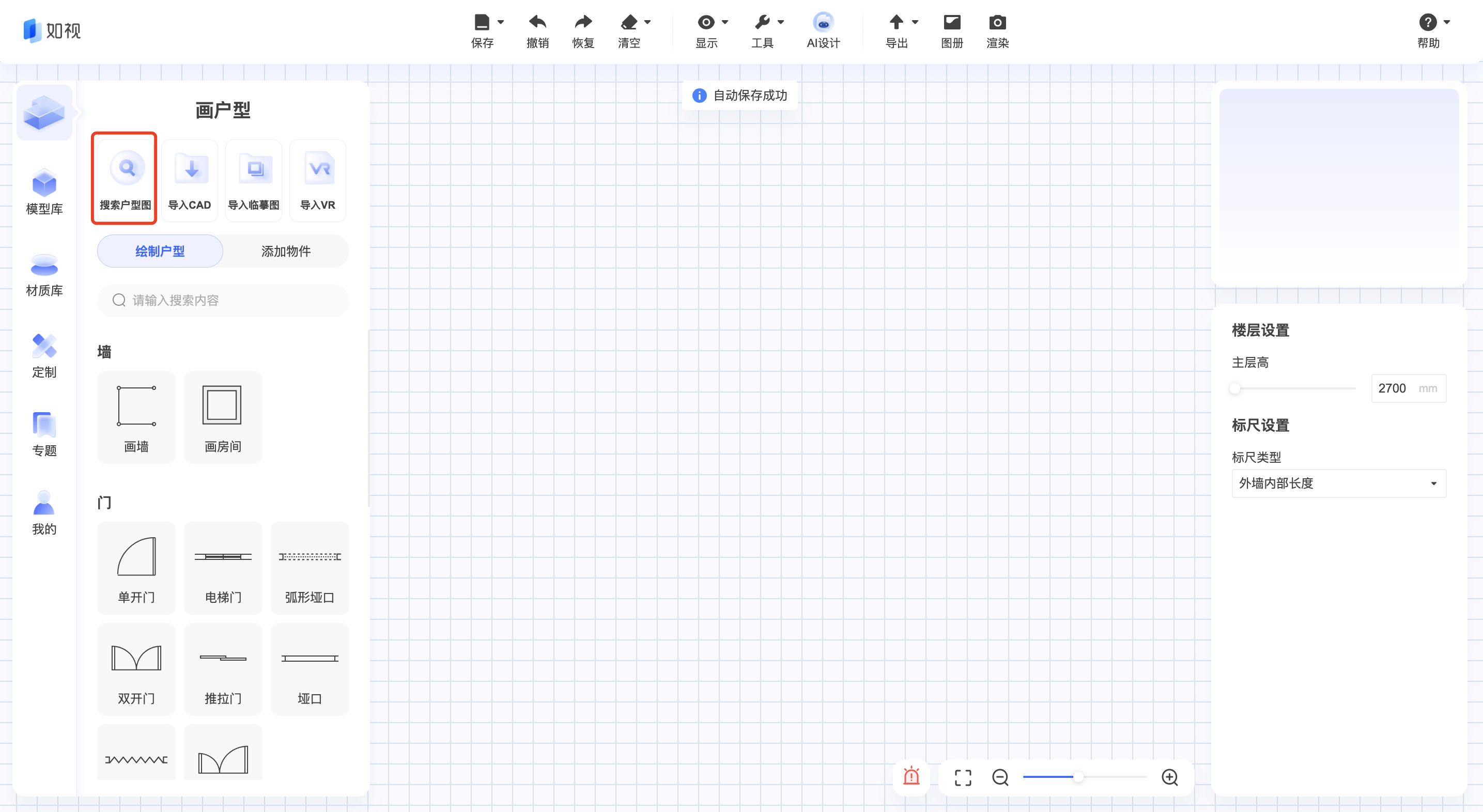
Task: Open 专题 in the sidebar
Action: [x=44, y=434]
